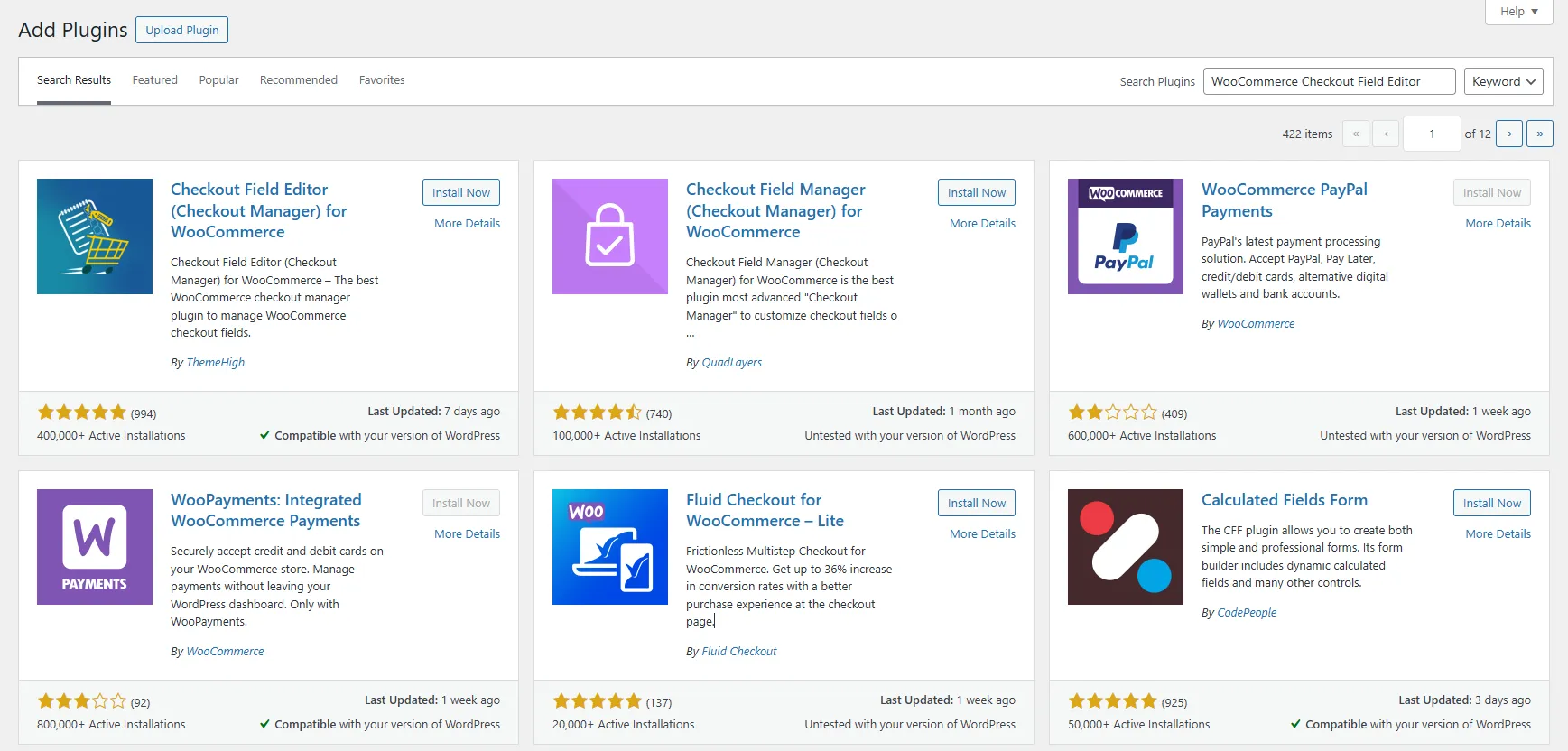Go to first page arrow

click(1356, 134)
